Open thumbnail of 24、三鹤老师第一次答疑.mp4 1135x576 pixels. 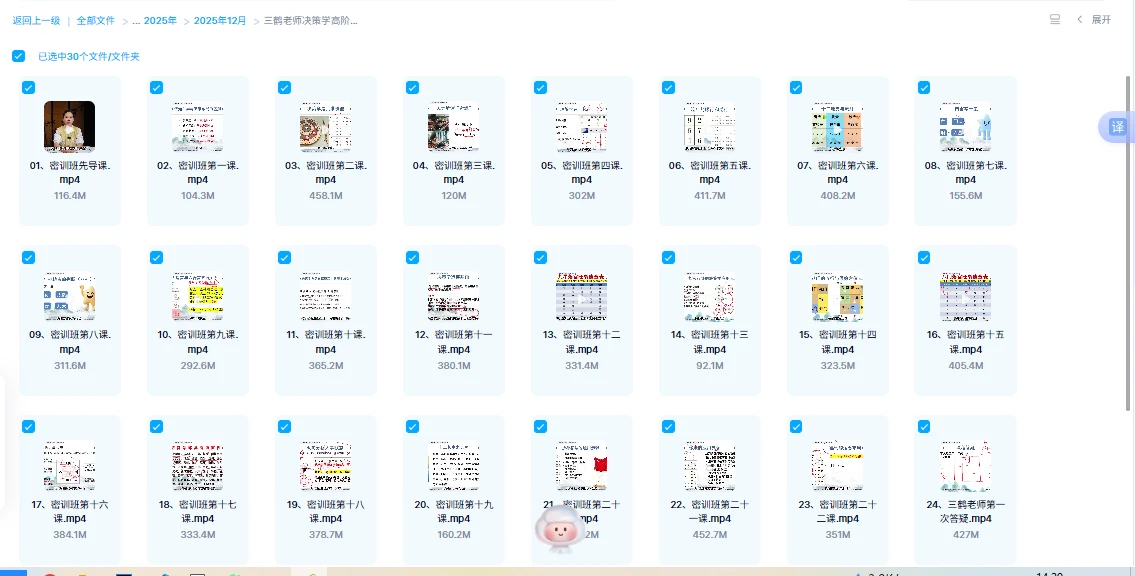(966, 466)
